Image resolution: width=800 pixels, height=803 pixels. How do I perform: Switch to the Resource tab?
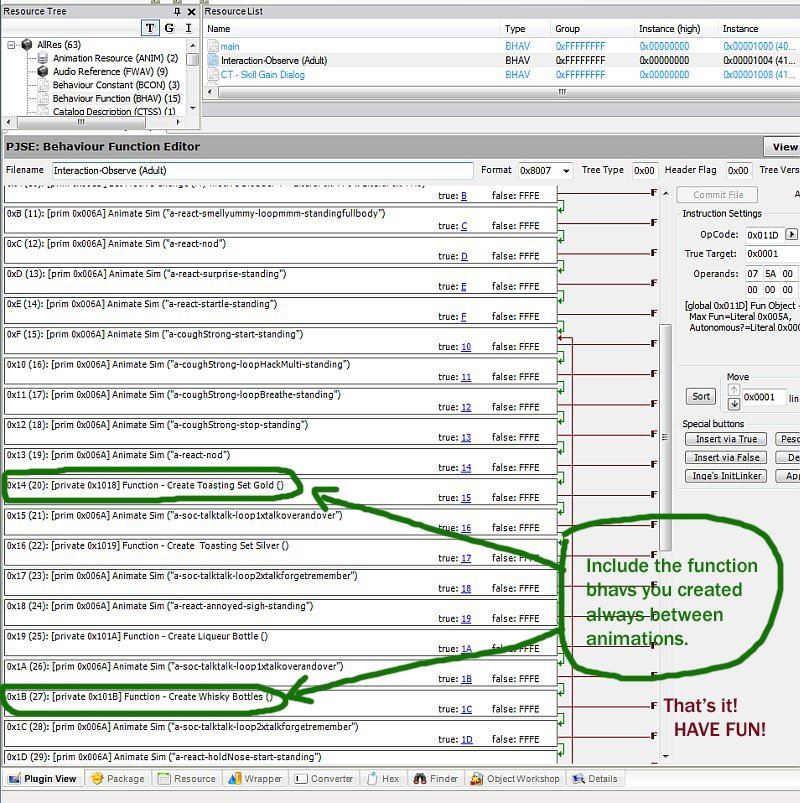click(187, 778)
